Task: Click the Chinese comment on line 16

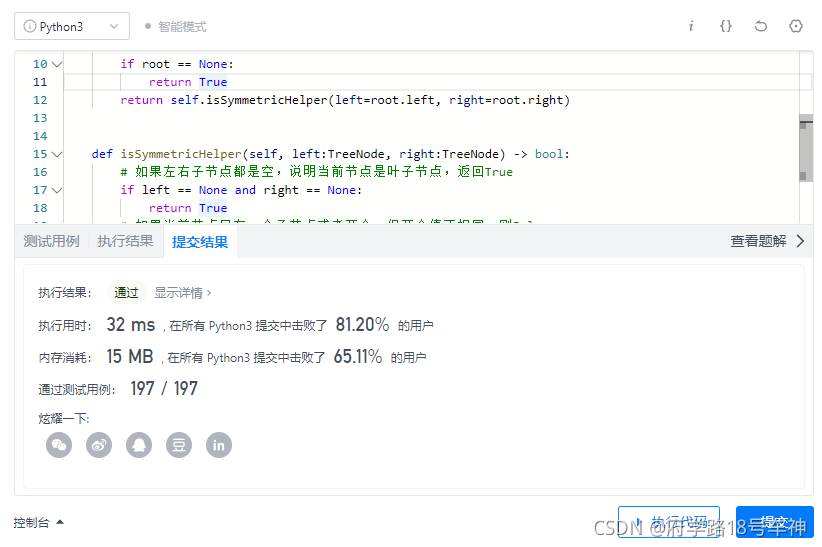Action: pos(317,172)
